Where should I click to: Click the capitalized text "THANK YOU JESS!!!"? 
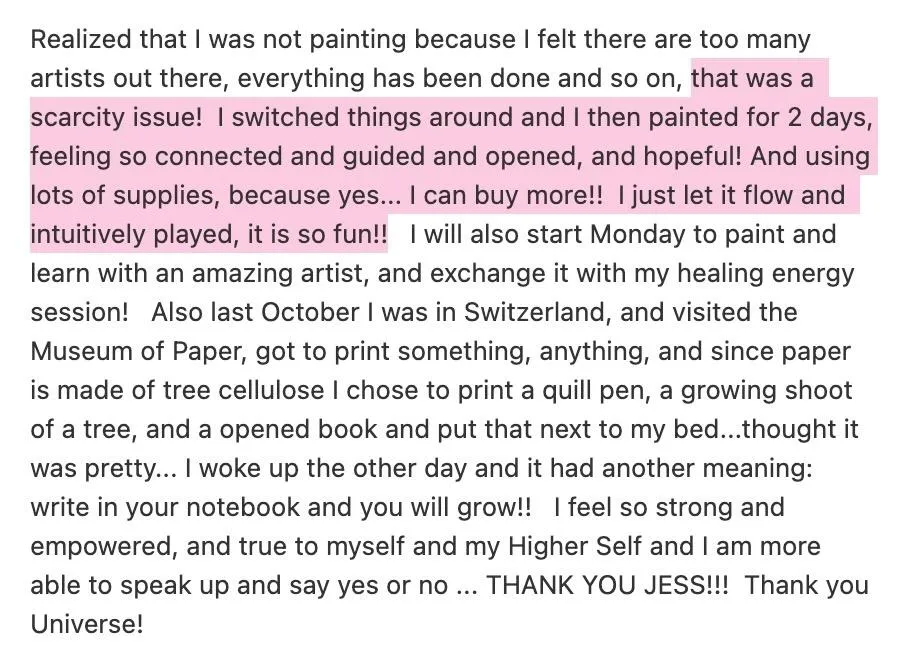pyautogui.click(x=607, y=586)
